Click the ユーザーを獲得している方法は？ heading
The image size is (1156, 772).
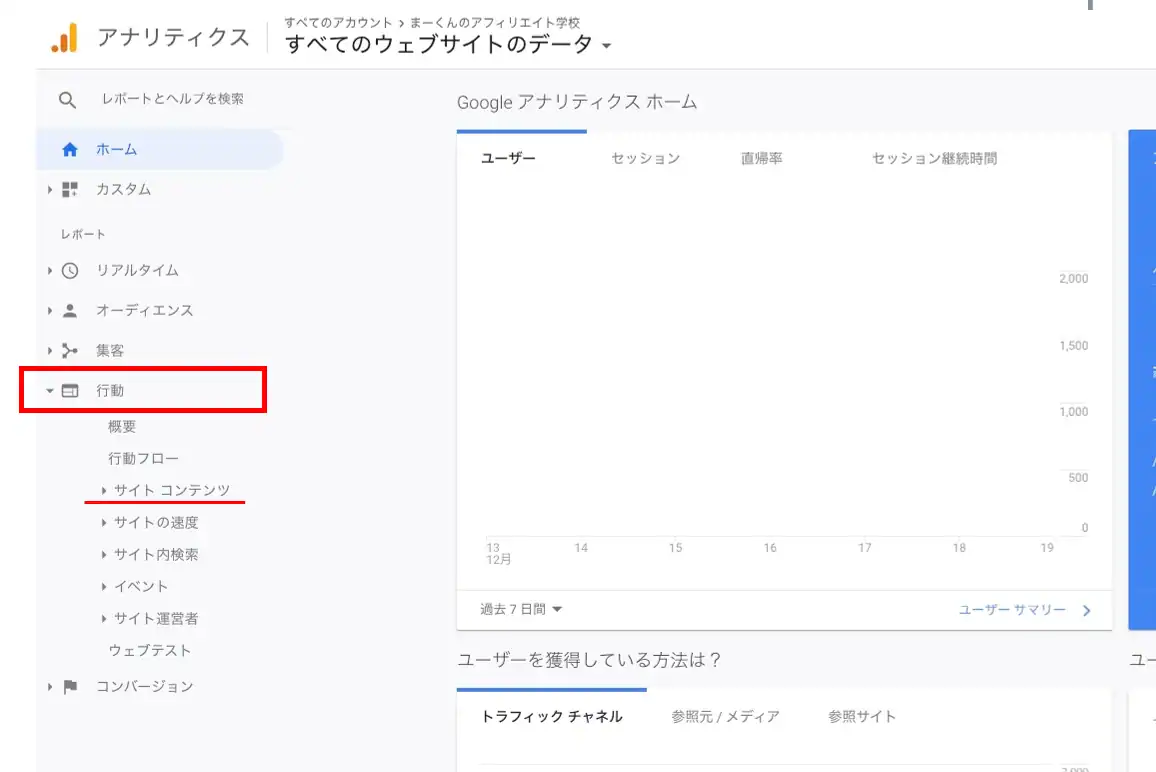(589, 660)
